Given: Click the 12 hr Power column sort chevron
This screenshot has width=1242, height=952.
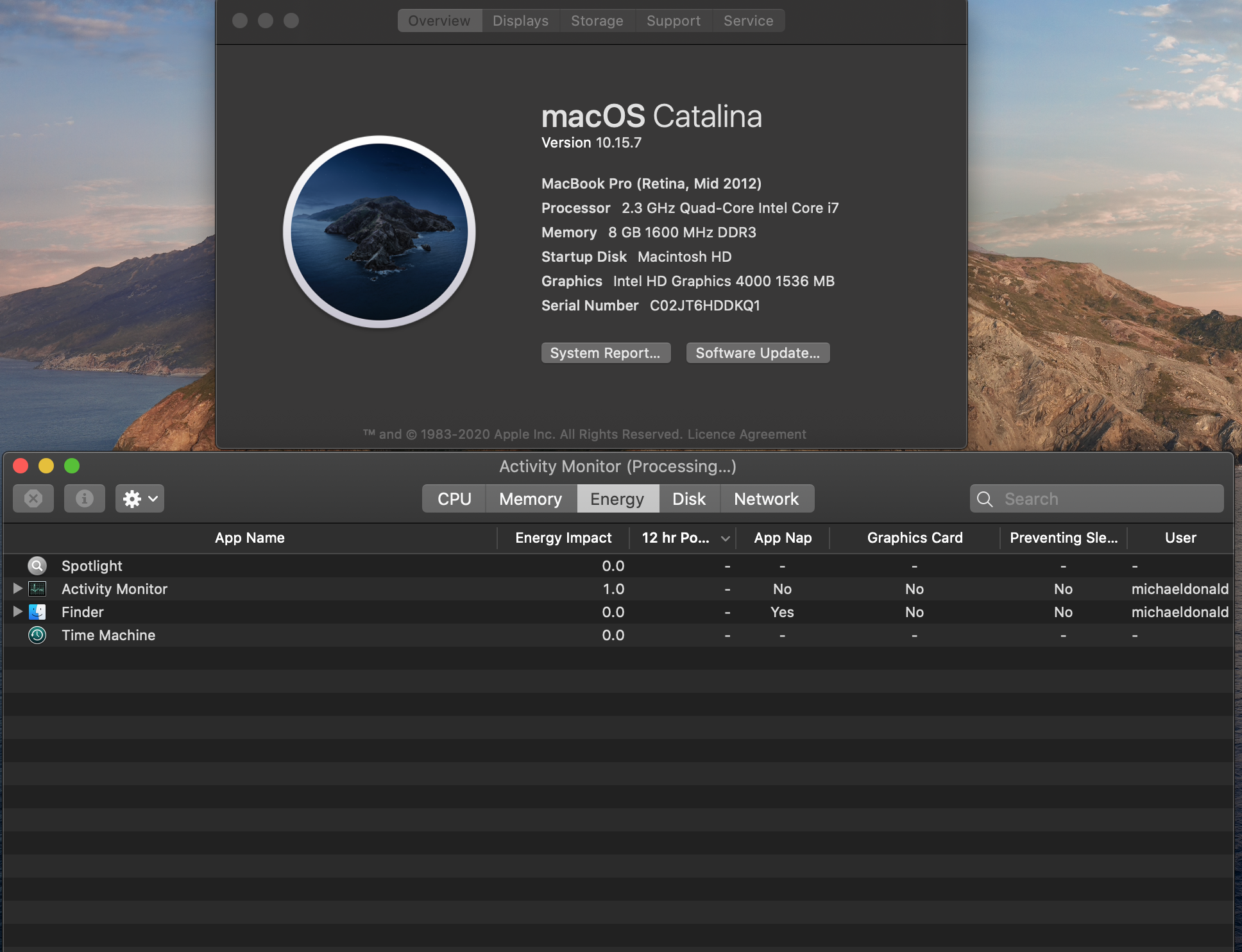Looking at the screenshot, I should tap(725, 538).
